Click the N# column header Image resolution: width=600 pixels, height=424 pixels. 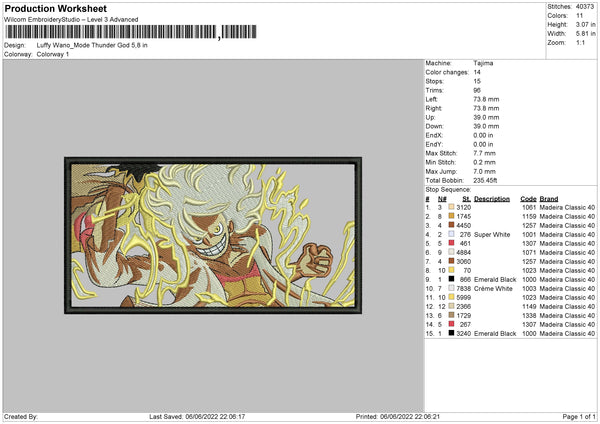442,199
